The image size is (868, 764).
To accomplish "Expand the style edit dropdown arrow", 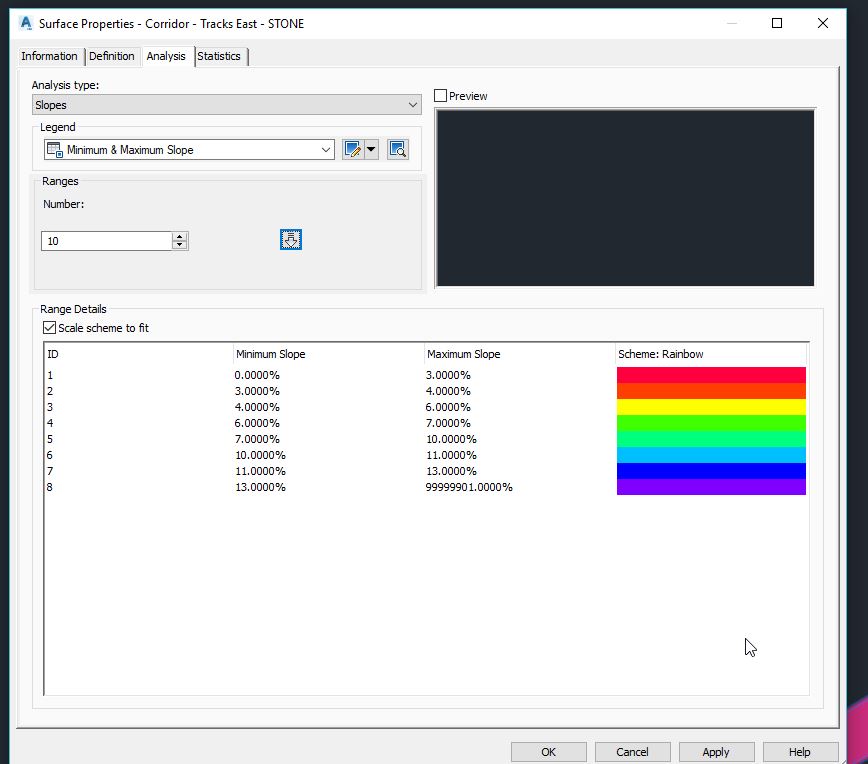I will (368, 148).
